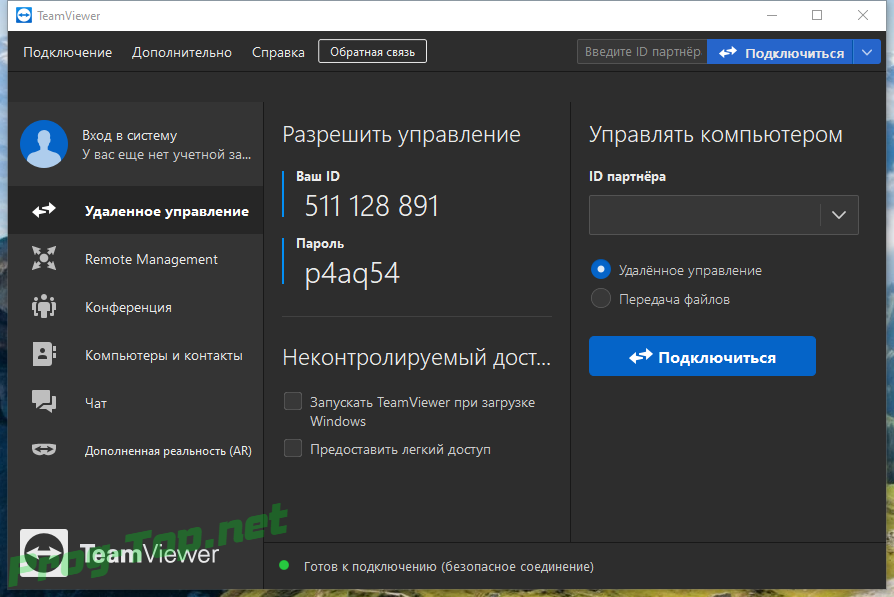Click 'Вход в систему' sign-in link
894x597 pixels.
pyautogui.click(x=129, y=135)
